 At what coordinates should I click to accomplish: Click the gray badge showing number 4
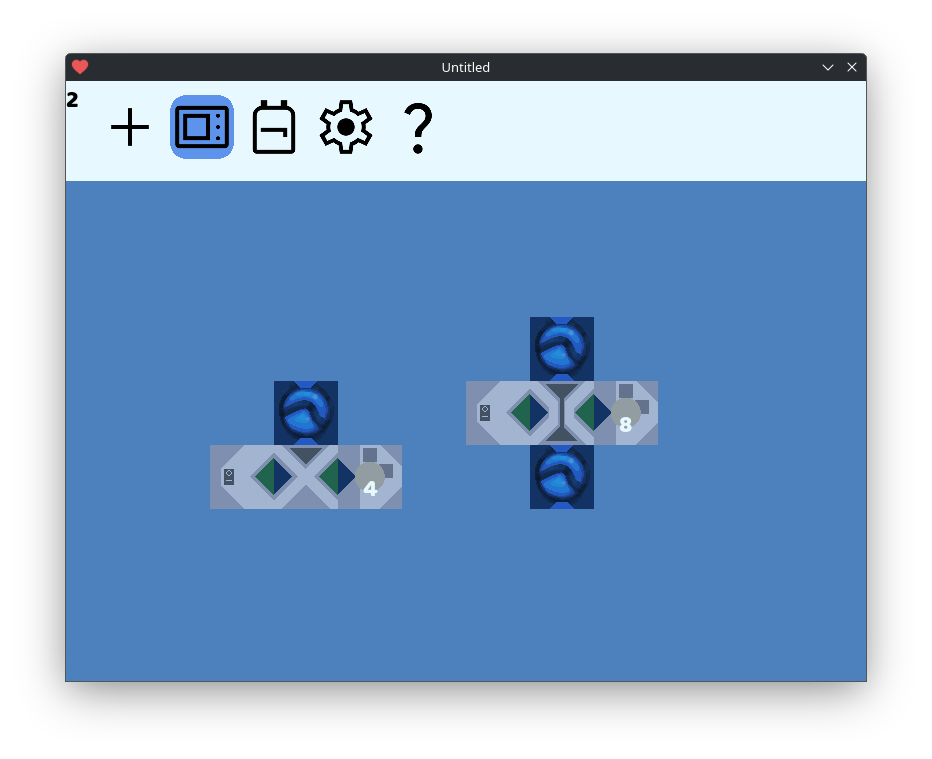[370, 478]
